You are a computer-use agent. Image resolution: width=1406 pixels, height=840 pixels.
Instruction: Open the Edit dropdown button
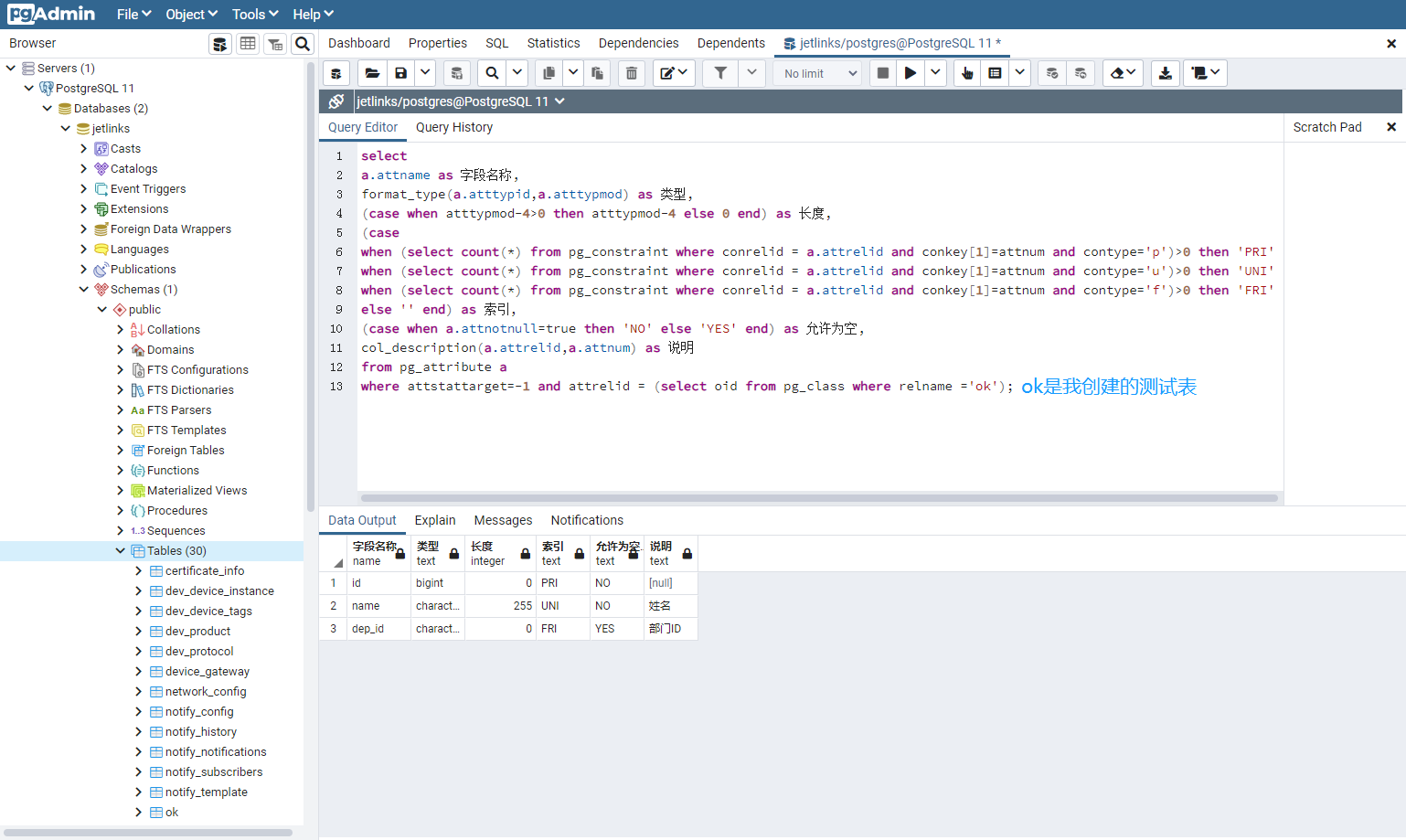tap(674, 73)
